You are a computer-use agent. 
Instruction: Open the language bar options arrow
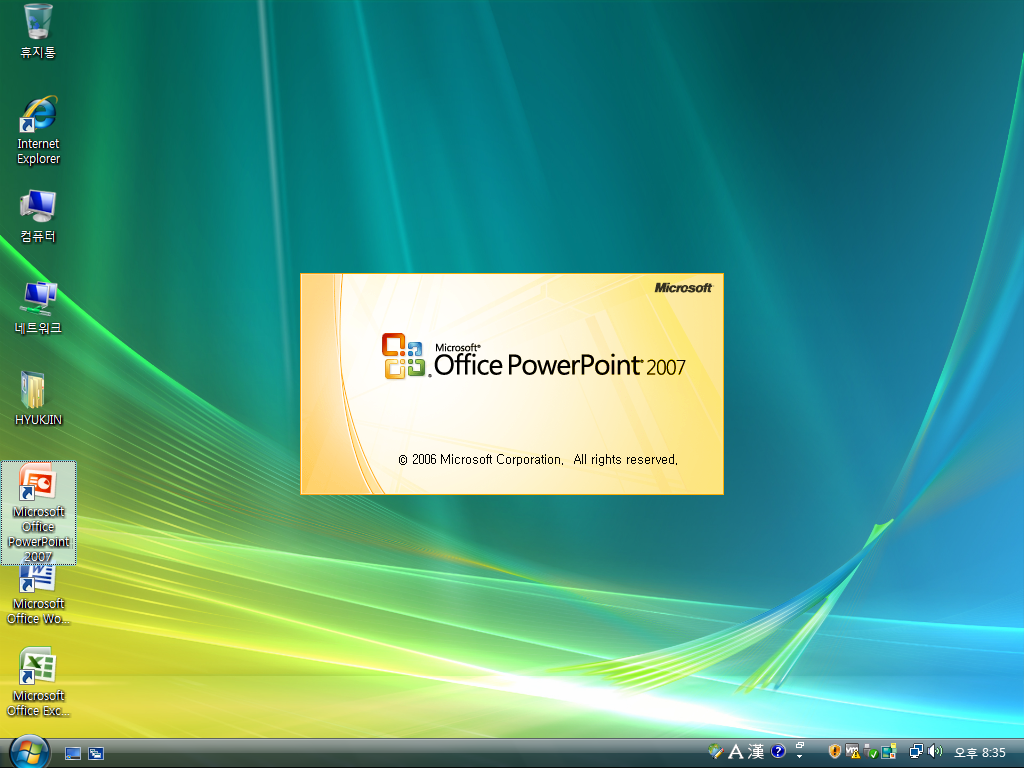click(x=799, y=756)
